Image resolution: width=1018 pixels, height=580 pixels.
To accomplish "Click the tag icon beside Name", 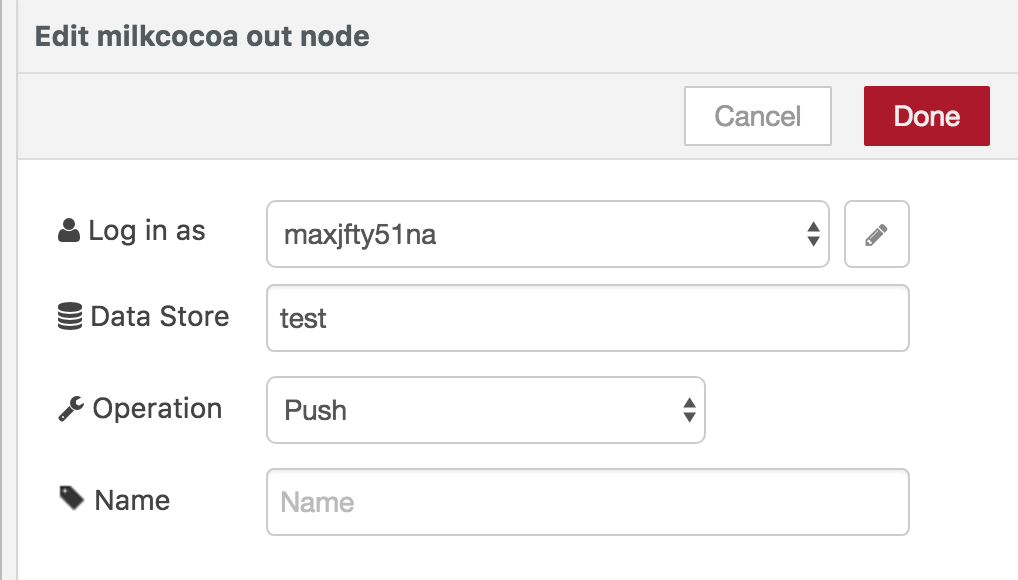I will (71, 499).
